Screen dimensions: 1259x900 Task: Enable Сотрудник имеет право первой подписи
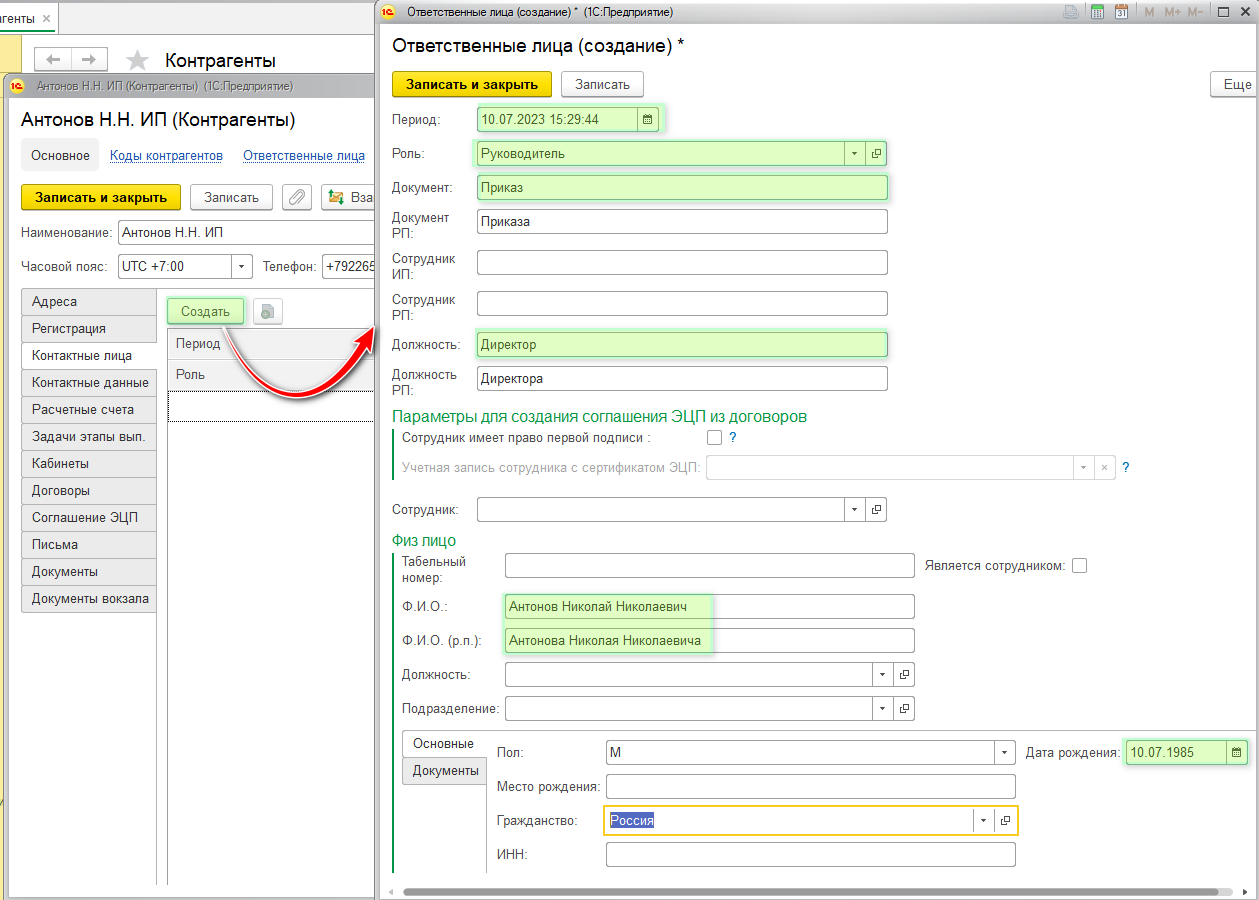coord(714,437)
